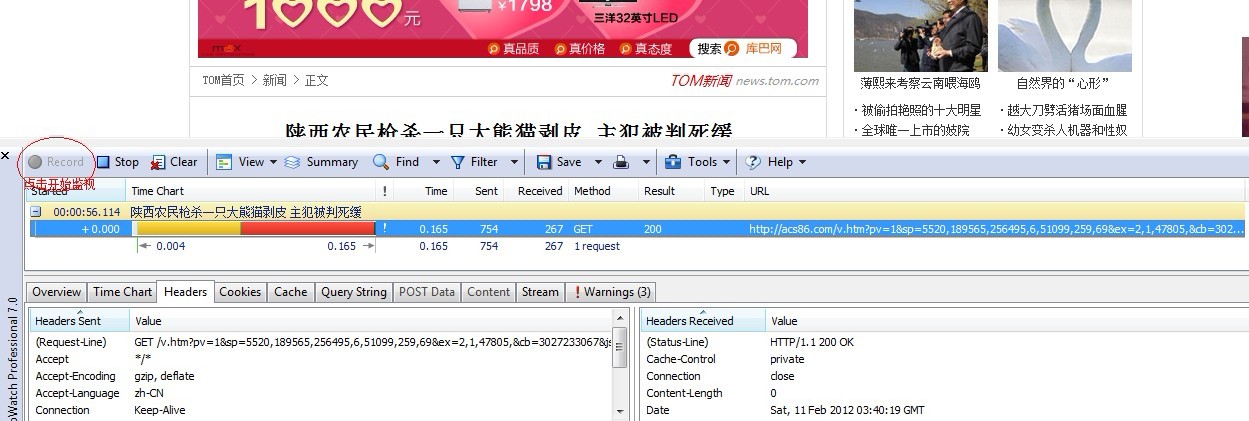This screenshot has height=421, width=1249.
Task: Select the Content-Length header row
Action: coord(944,393)
